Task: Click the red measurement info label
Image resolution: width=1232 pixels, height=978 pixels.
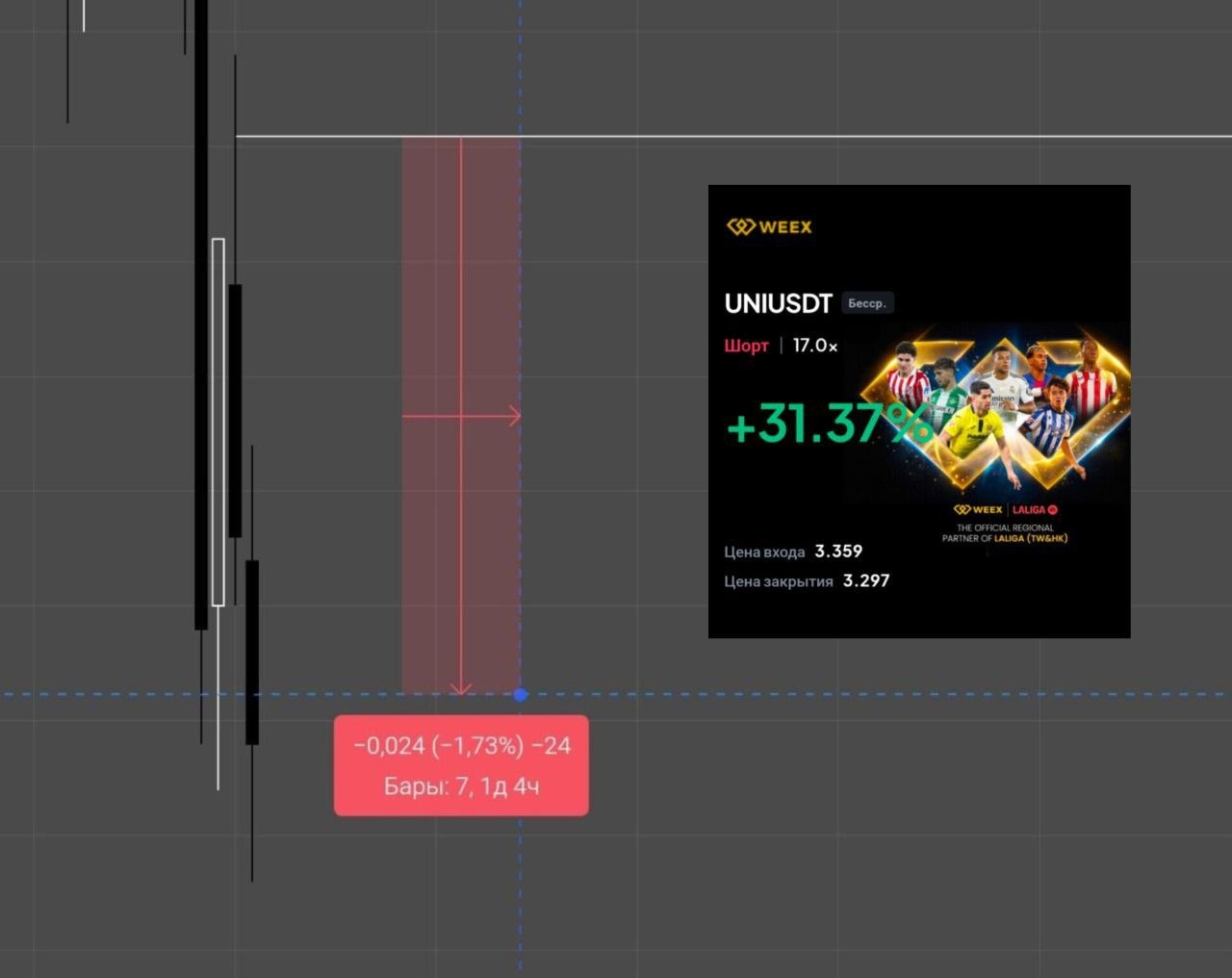Action: 461,765
